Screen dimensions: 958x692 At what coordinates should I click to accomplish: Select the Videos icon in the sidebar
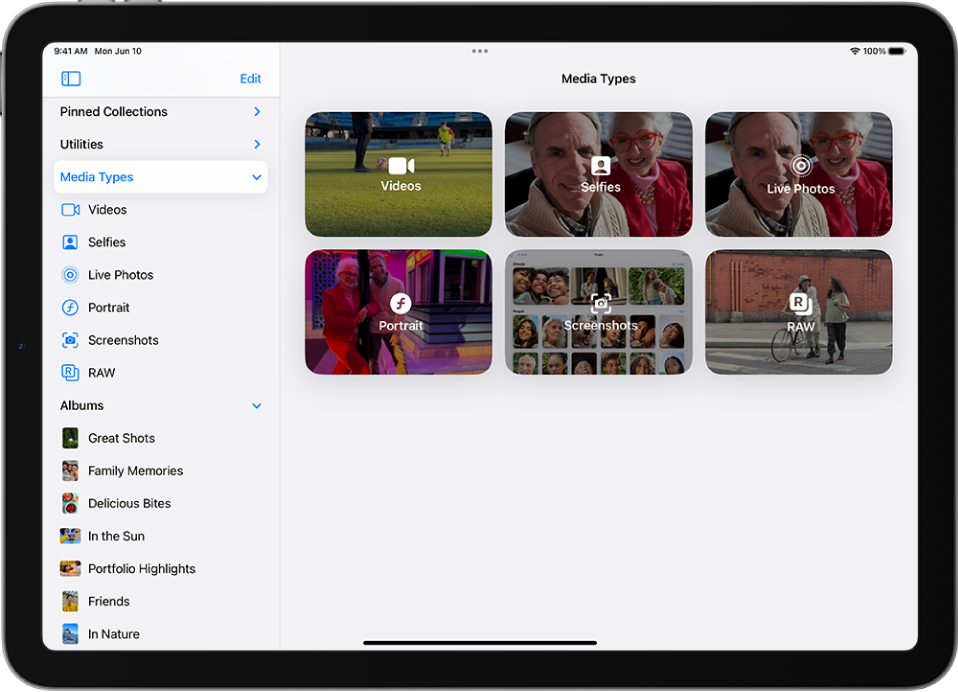(x=68, y=209)
